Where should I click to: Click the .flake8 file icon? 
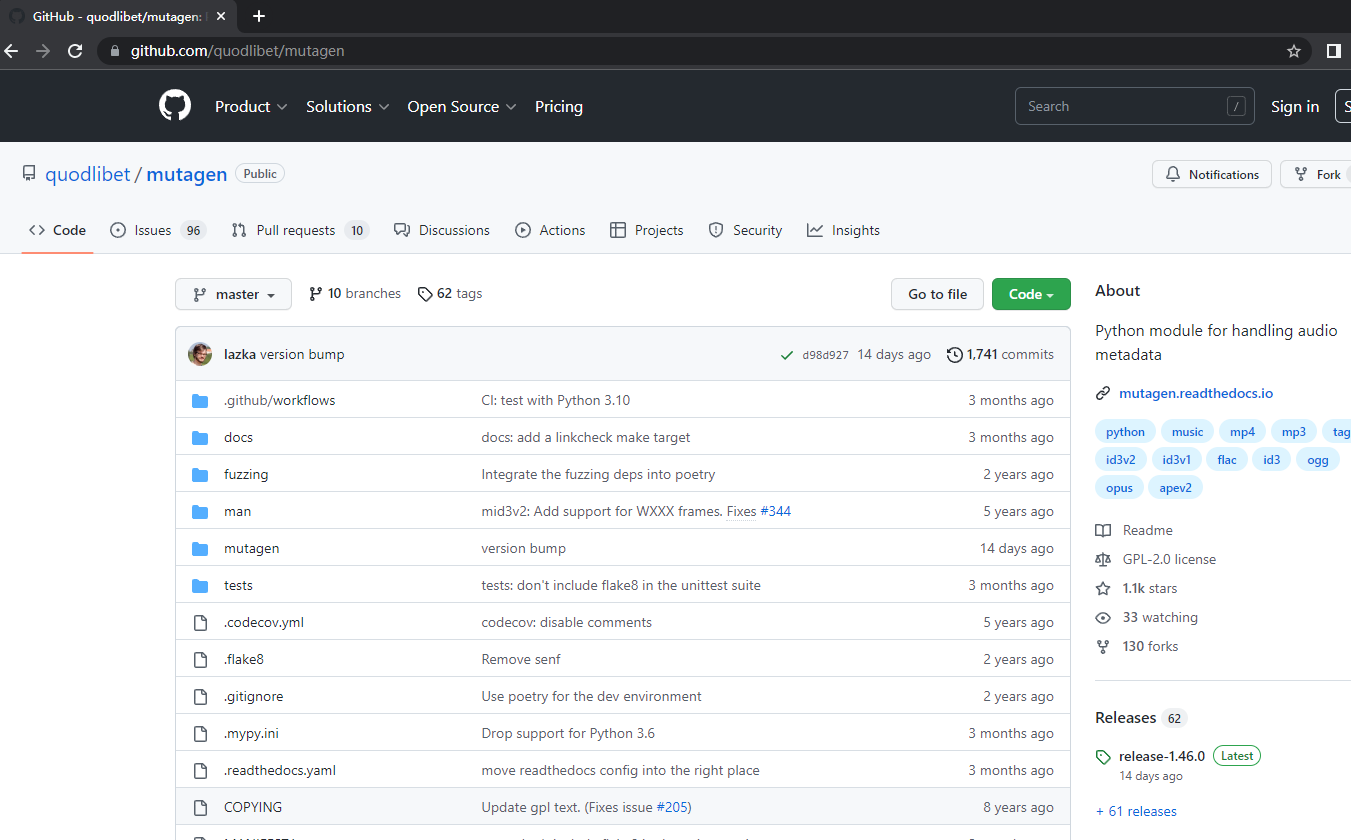click(200, 660)
